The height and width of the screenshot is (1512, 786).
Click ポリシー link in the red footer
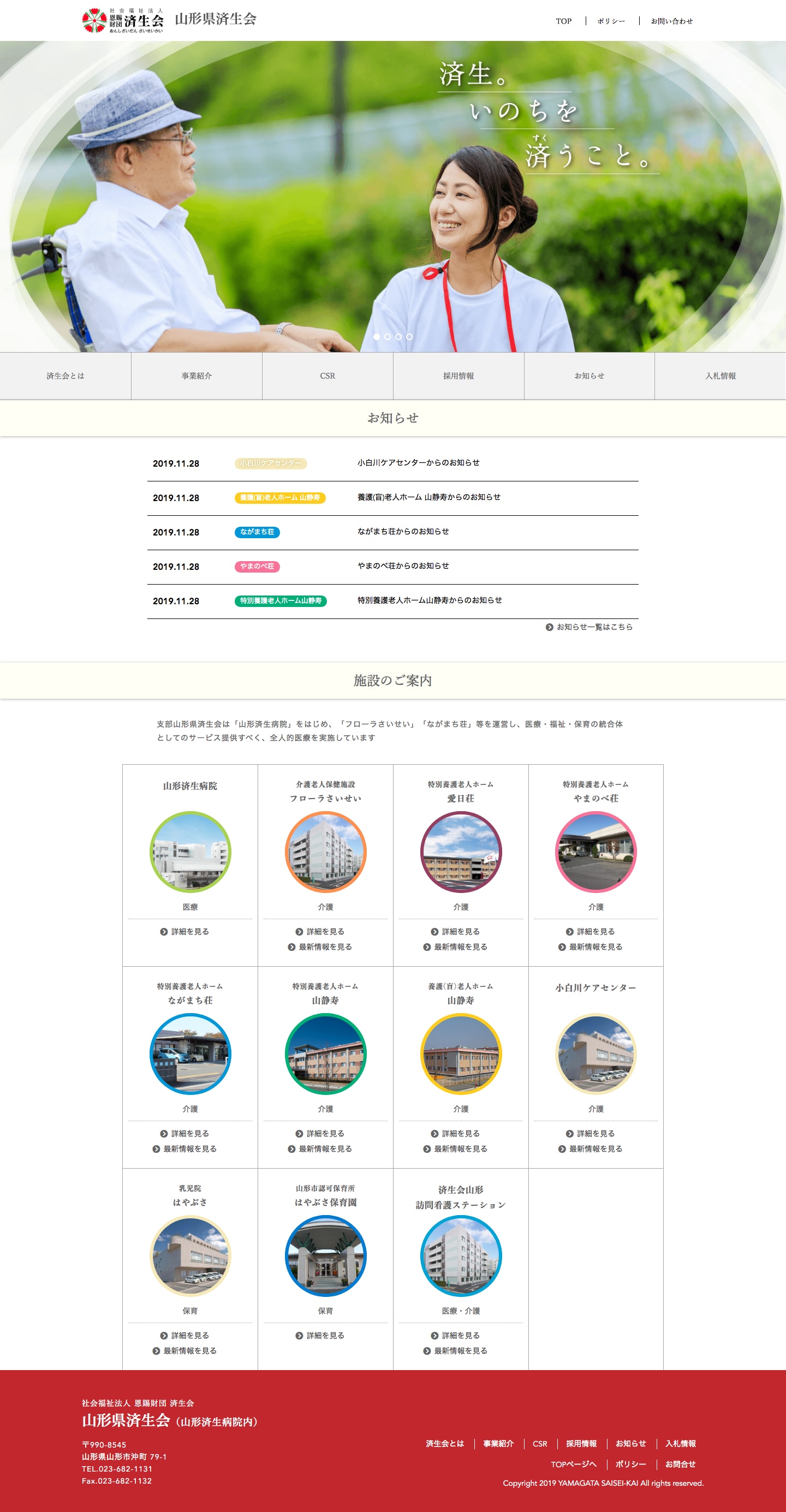coord(630,1464)
